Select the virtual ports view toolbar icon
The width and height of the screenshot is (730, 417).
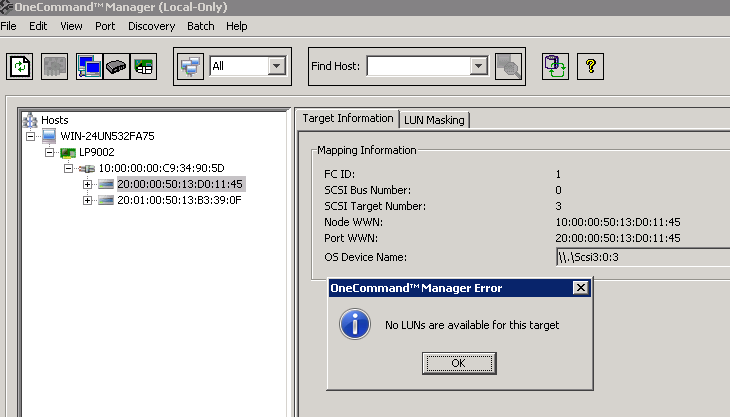[x=143, y=67]
